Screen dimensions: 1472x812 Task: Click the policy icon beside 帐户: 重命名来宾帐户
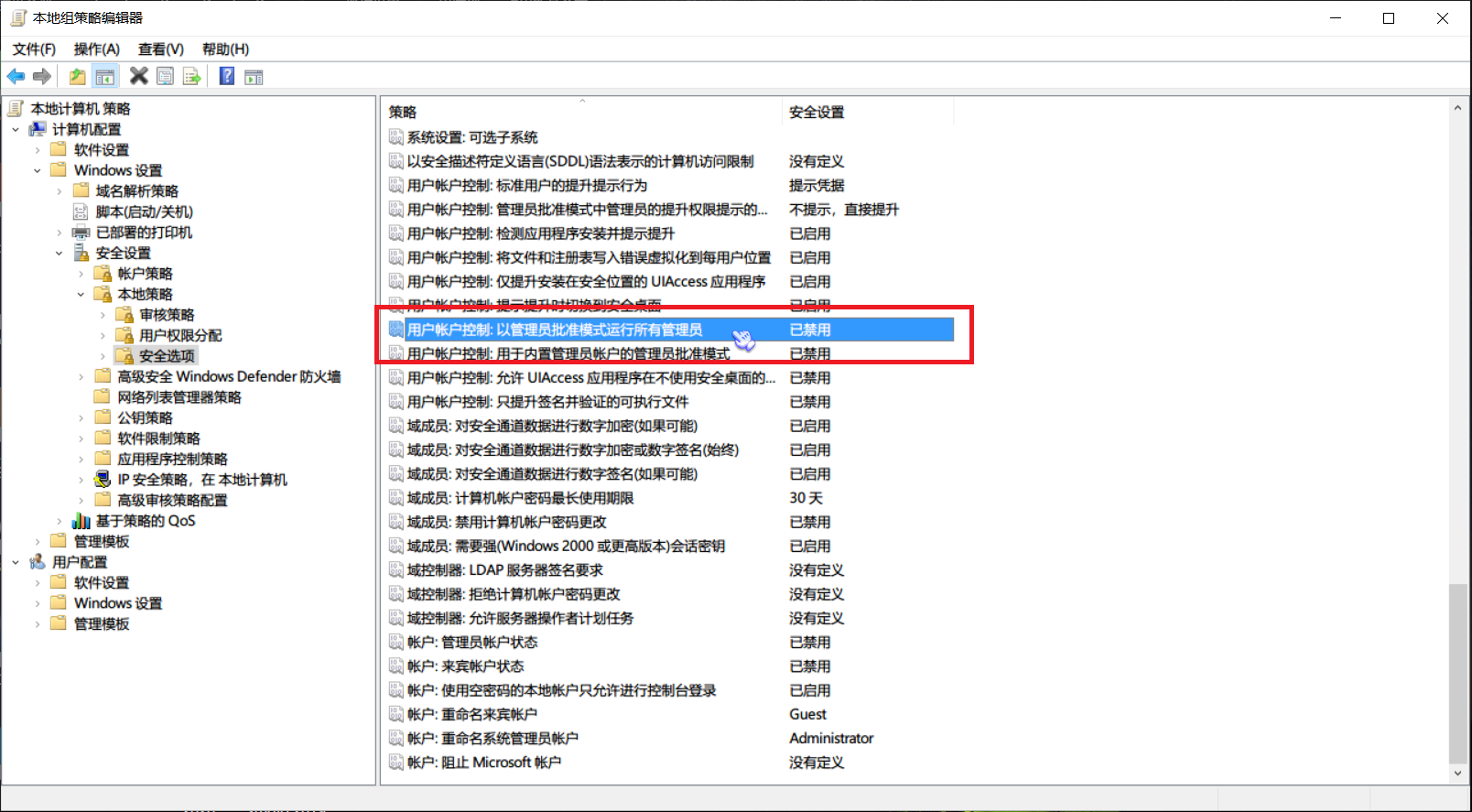396,714
